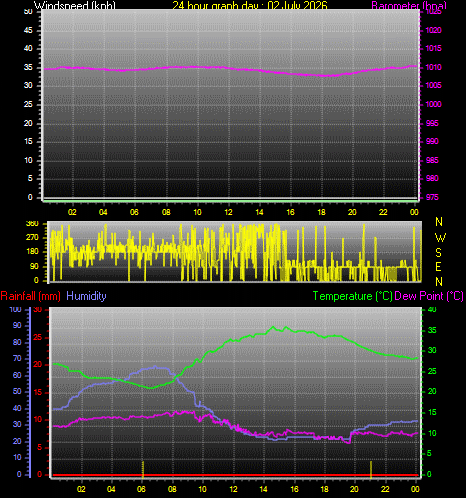Click the '24 hour graph day : 02 July 2026' title
This screenshot has width=466, height=498.
[250, 5]
